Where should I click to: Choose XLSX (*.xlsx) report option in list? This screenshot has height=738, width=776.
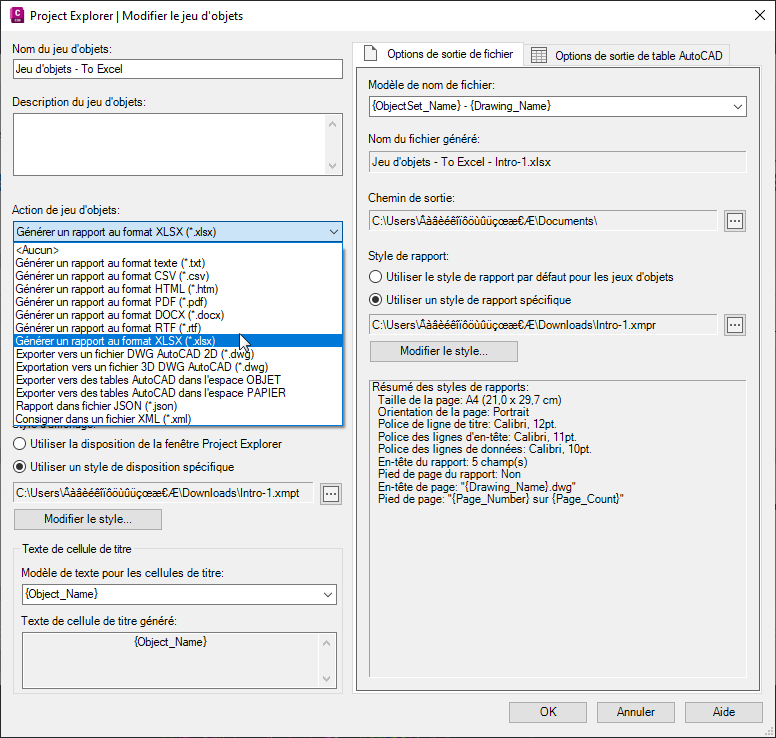[x=178, y=341]
